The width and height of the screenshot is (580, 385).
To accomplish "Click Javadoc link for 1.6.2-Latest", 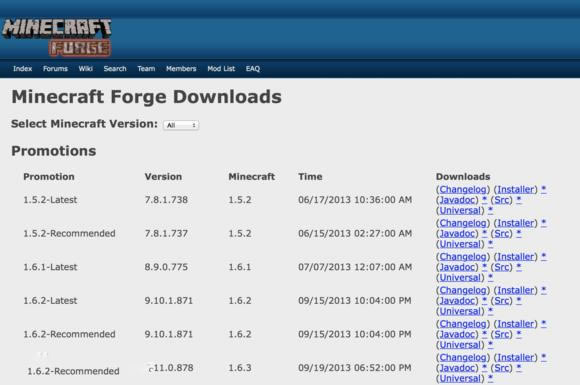I will coord(457,301).
